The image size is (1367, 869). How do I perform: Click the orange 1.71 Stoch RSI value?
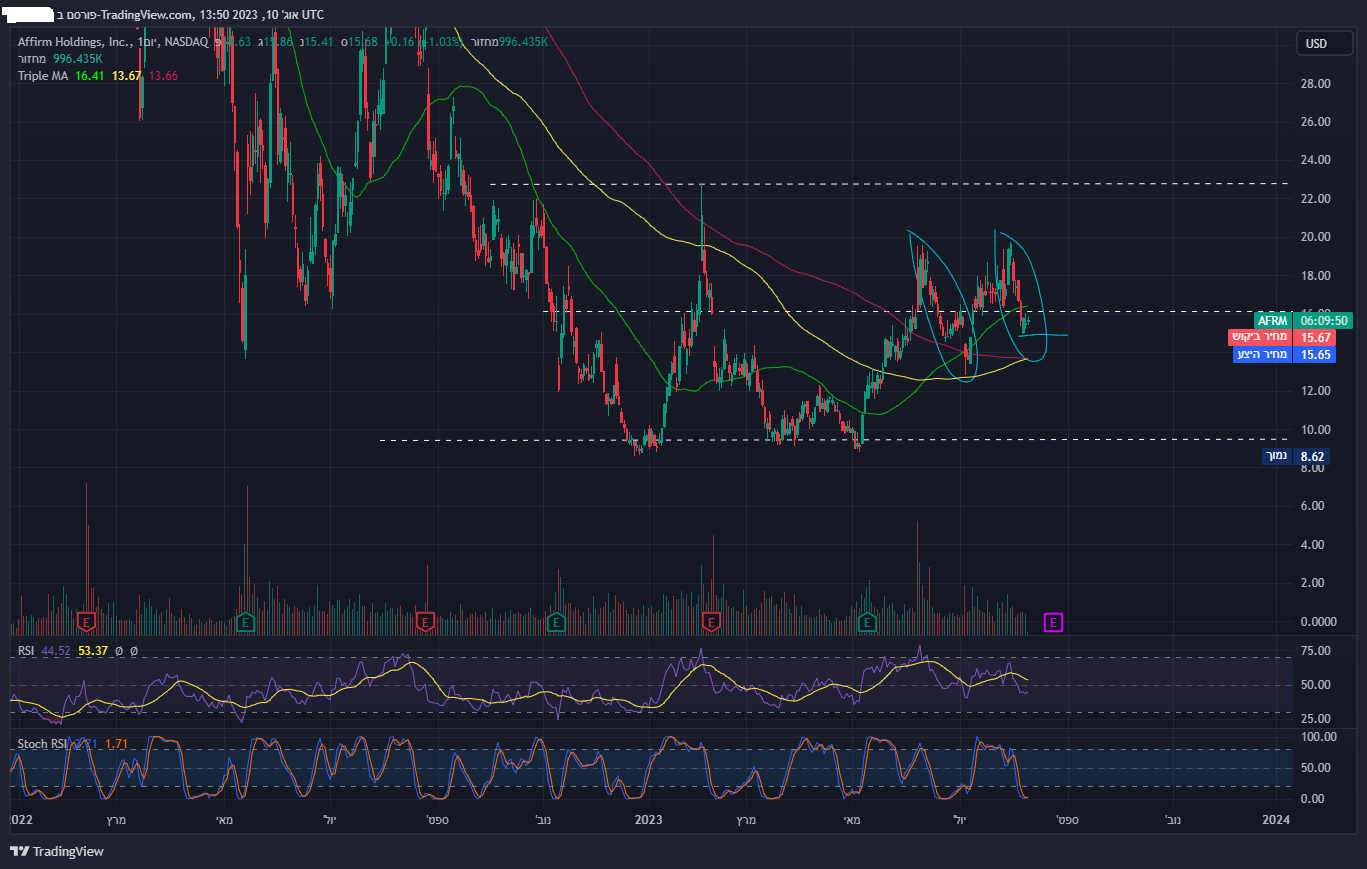[116, 744]
